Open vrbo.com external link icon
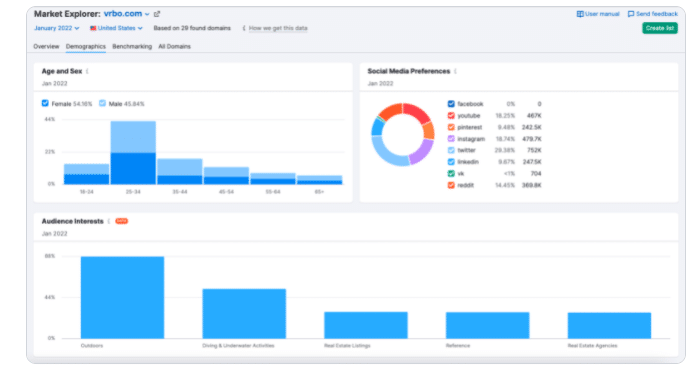The width and height of the screenshot is (699, 377). click(157, 14)
